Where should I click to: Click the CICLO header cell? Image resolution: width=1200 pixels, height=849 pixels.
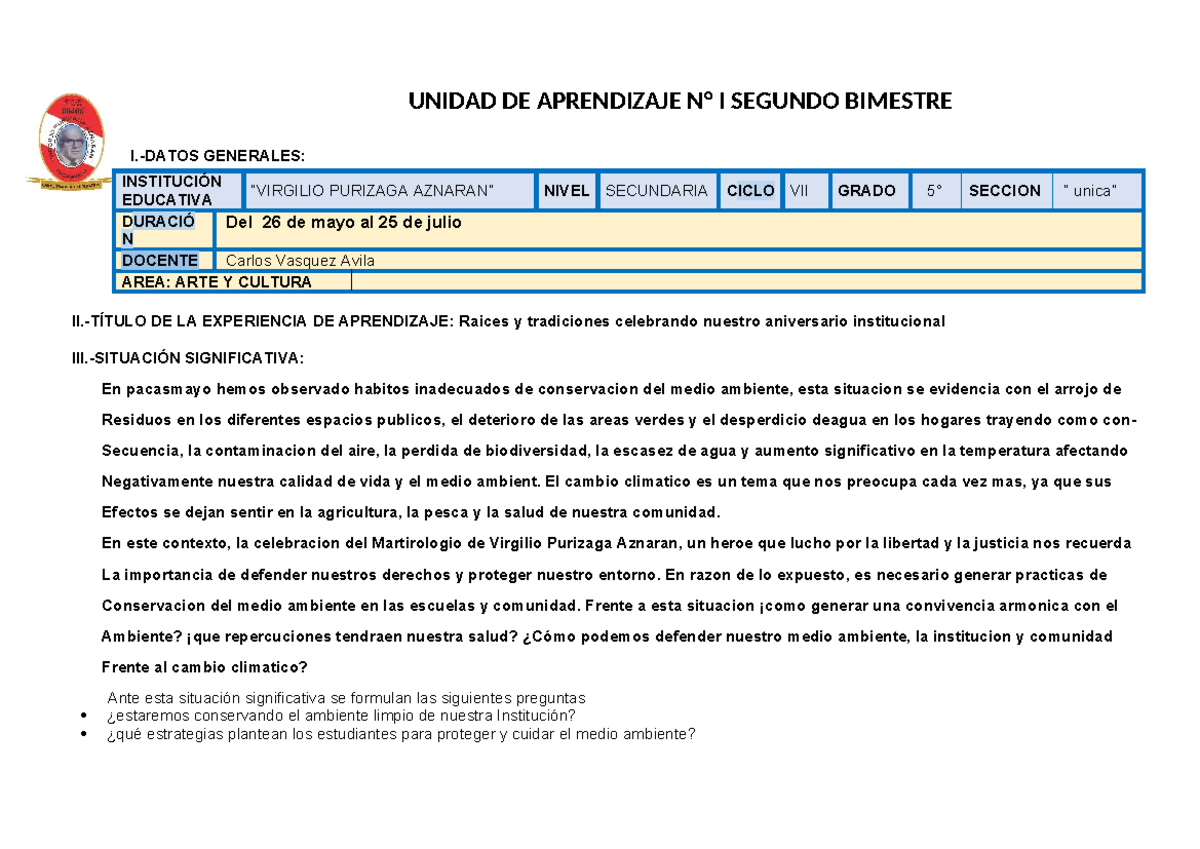tap(751, 190)
